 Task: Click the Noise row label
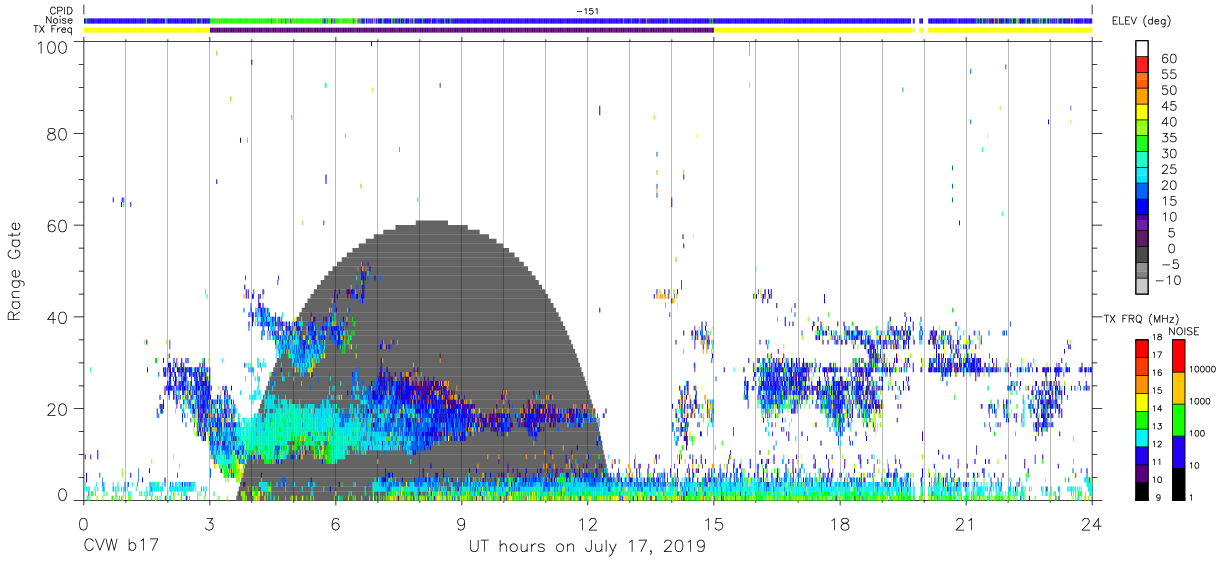coord(59,20)
